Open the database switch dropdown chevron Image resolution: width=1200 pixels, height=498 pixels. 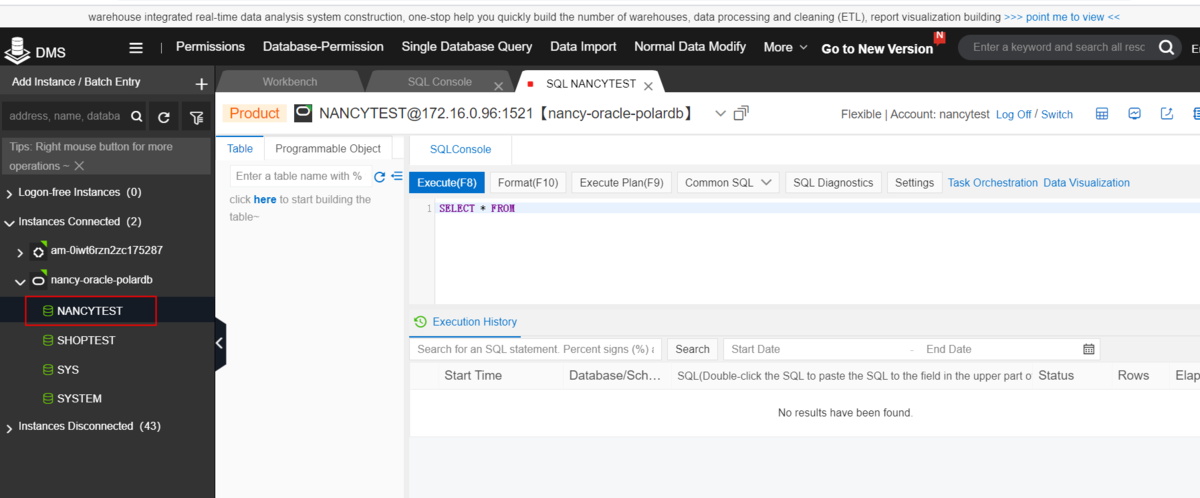pos(721,114)
